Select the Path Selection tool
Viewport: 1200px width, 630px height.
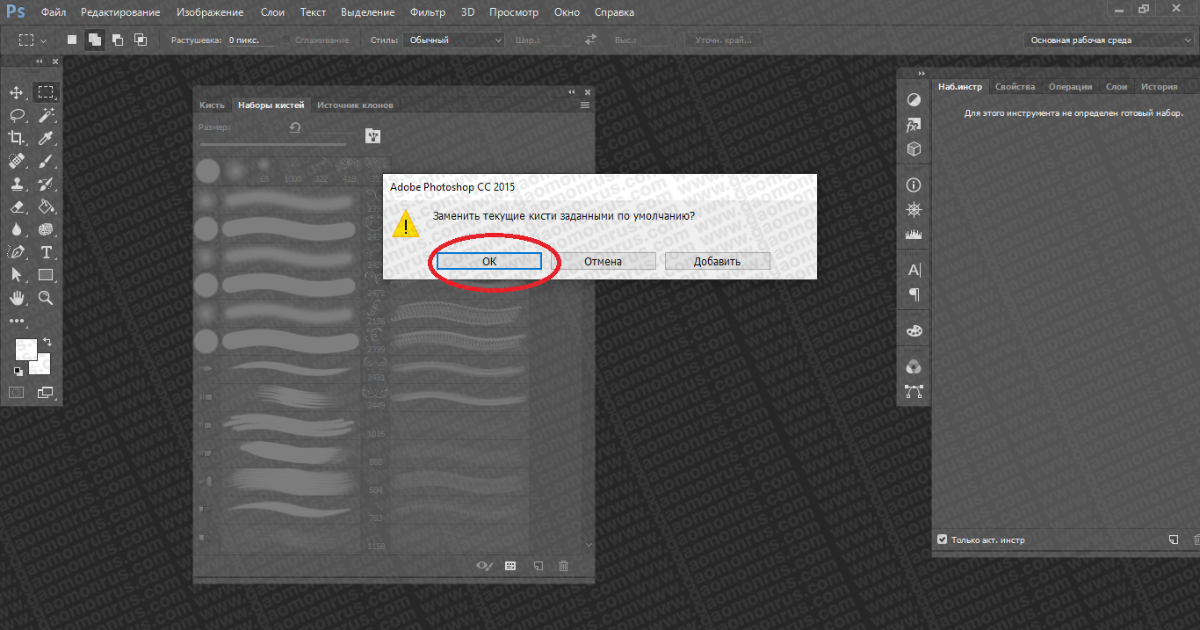click(x=17, y=275)
